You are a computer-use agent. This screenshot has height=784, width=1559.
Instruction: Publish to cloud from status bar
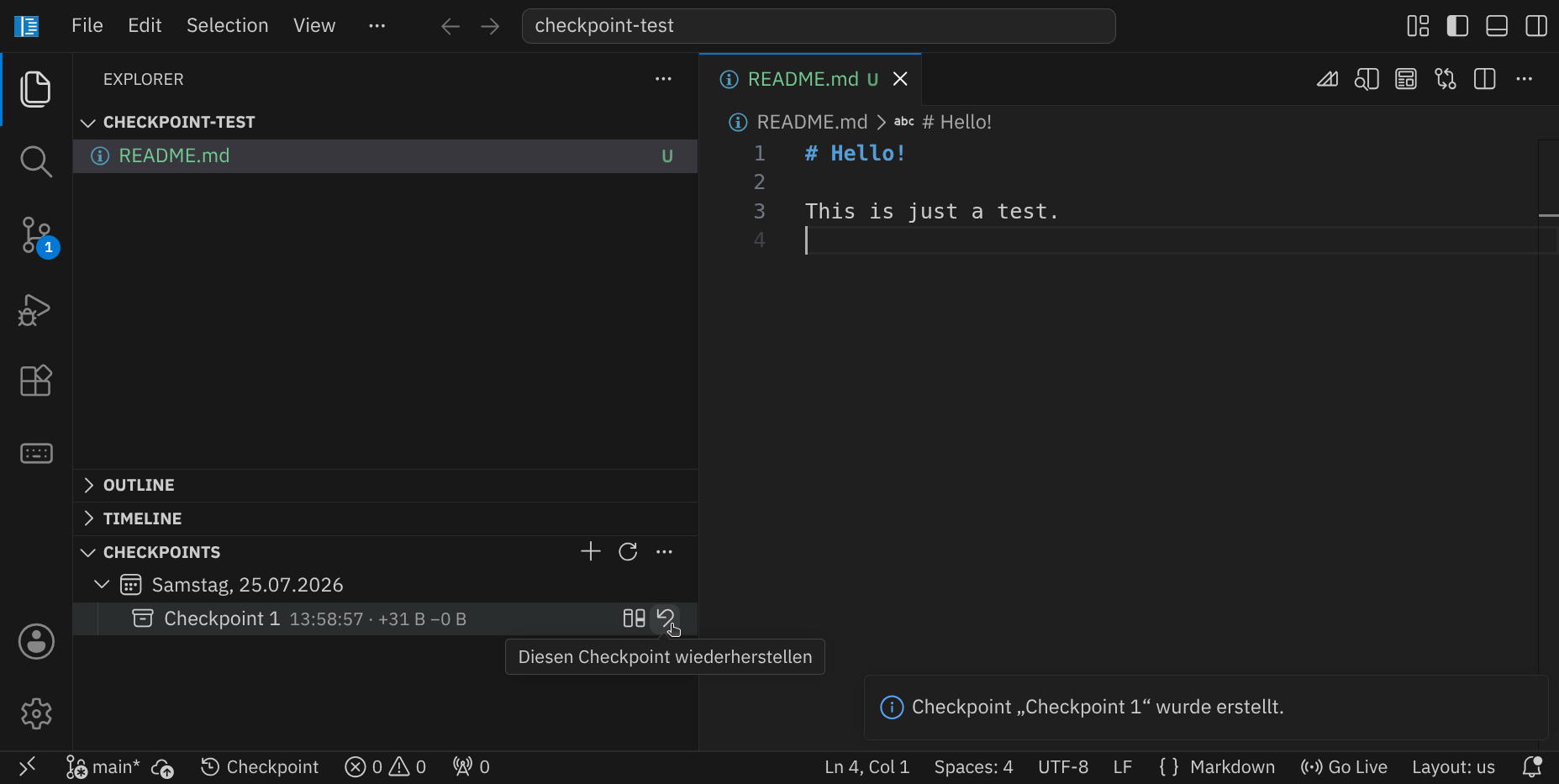click(162, 767)
